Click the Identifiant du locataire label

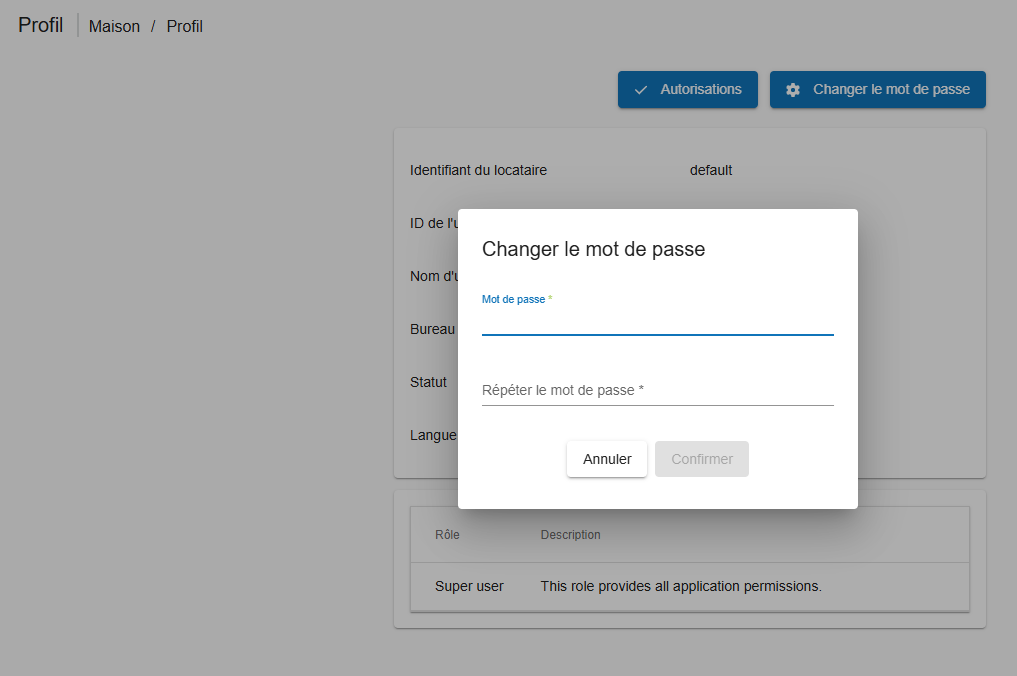478,170
